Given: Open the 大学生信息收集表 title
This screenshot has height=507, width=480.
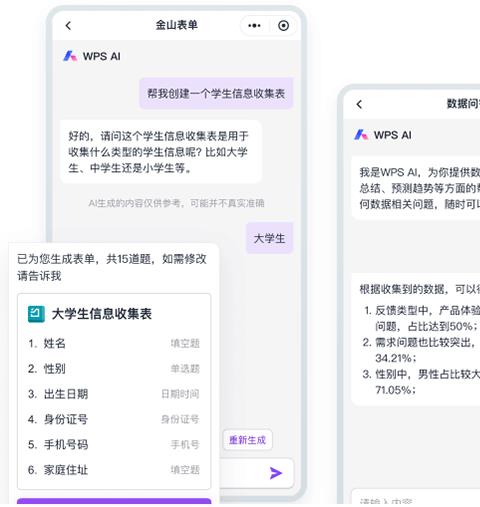Looking at the screenshot, I should [x=102, y=314].
